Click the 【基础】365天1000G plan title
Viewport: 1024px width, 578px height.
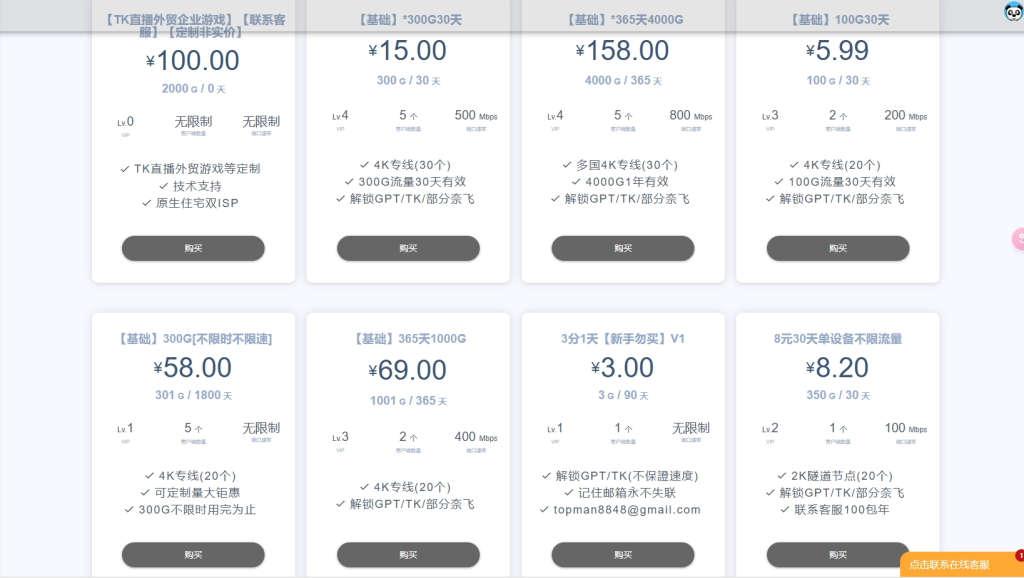tap(408, 339)
